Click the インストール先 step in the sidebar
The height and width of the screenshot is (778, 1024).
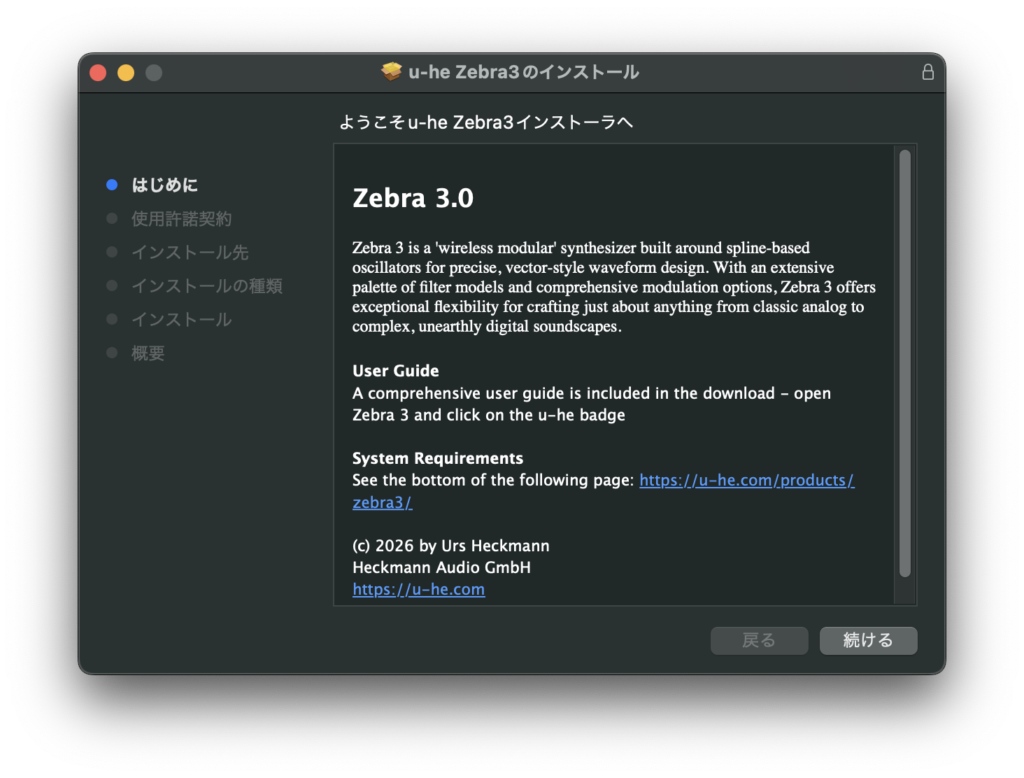(x=190, y=252)
